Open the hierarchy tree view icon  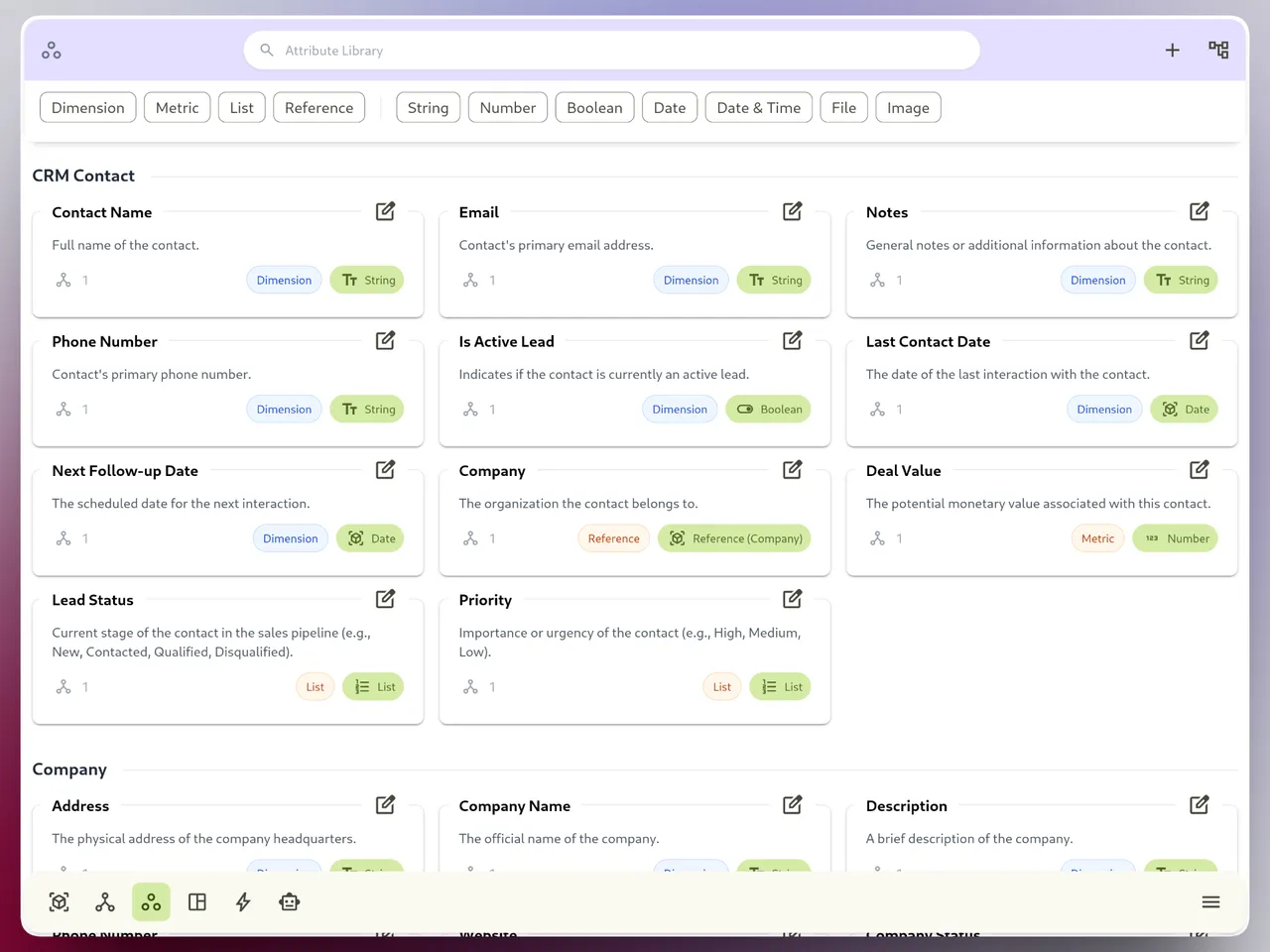tap(1218, 51)
